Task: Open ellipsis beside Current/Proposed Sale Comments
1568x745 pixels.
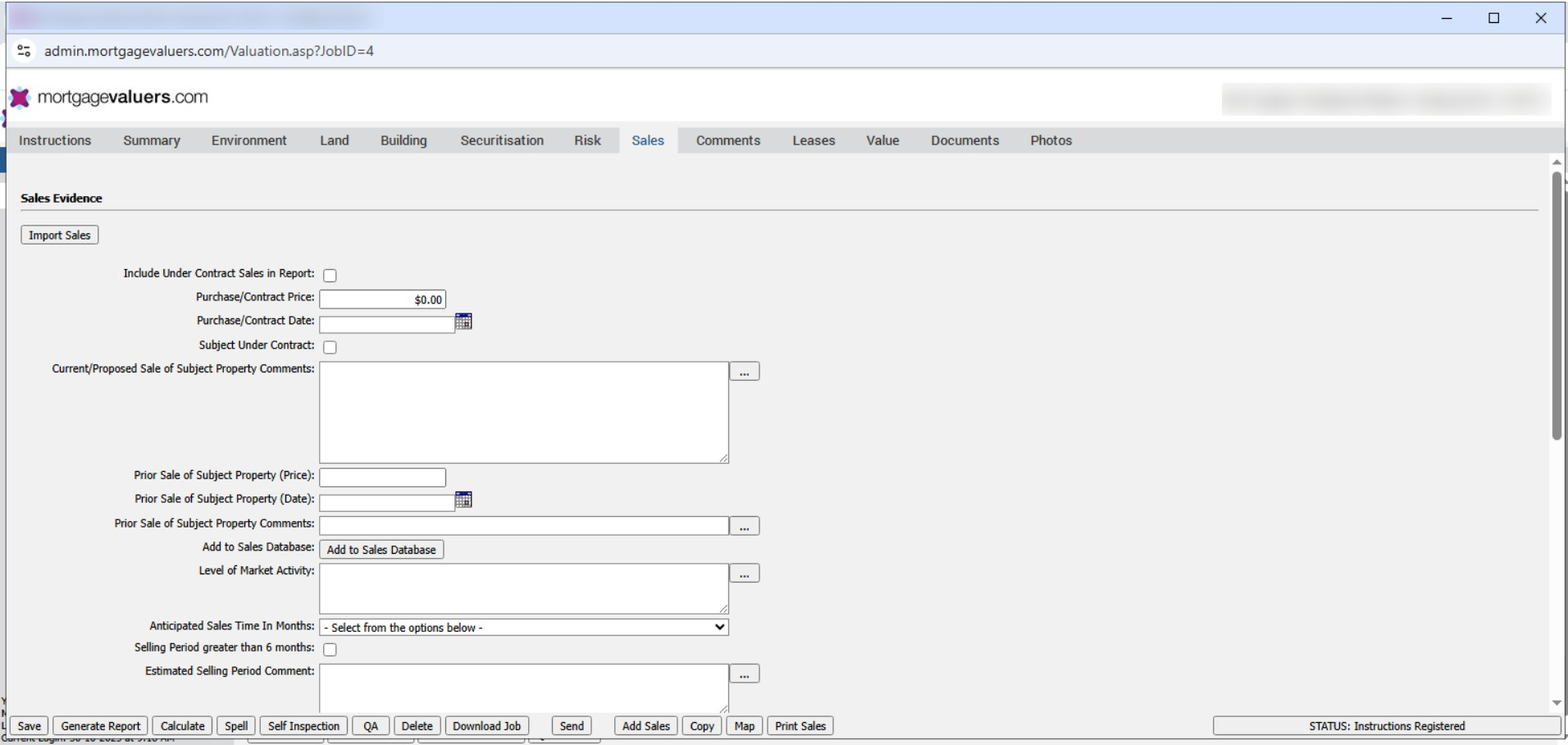Action: [x=745, y=372]
